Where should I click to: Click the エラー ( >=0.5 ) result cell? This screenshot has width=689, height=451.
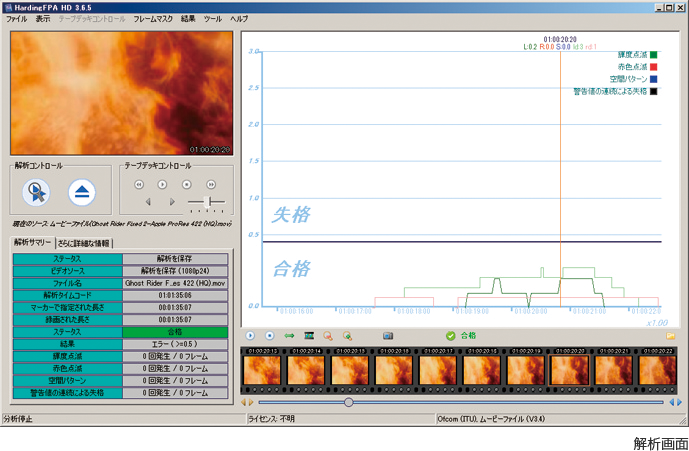pyautogui.click(x=175, y=344)
